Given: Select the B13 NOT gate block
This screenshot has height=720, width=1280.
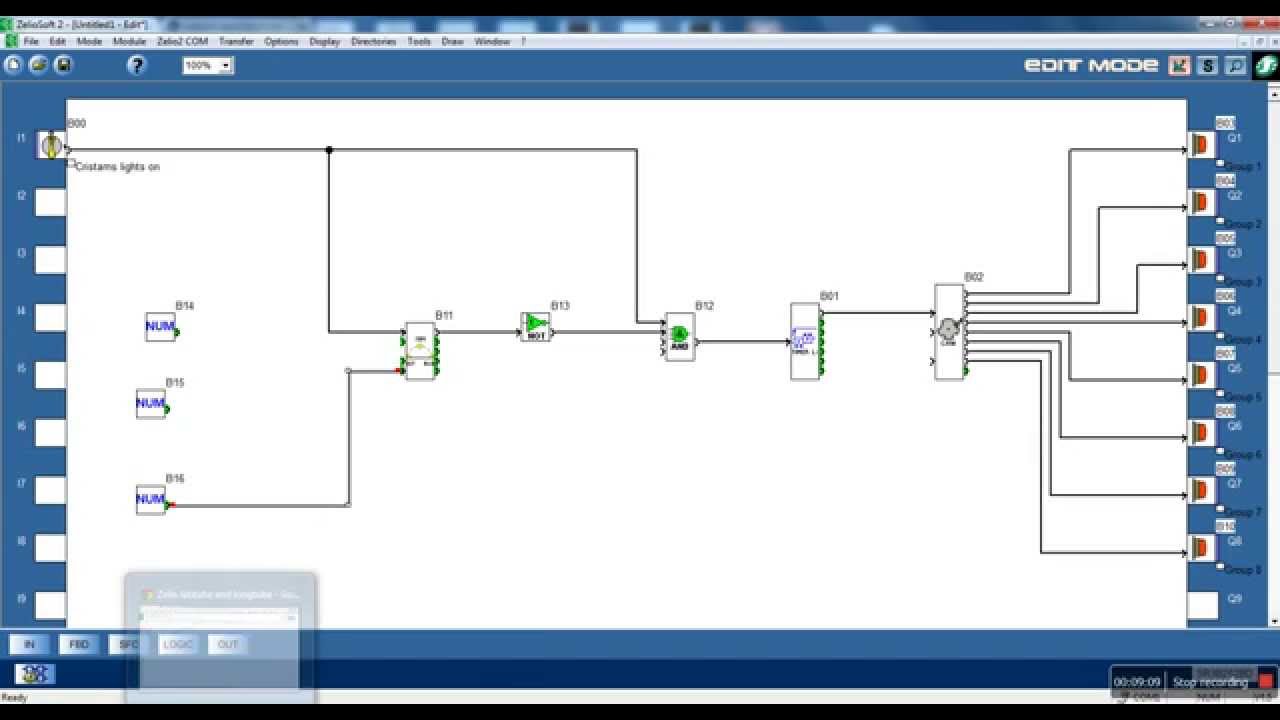Looking at the screenshot, I should point(536,327).
